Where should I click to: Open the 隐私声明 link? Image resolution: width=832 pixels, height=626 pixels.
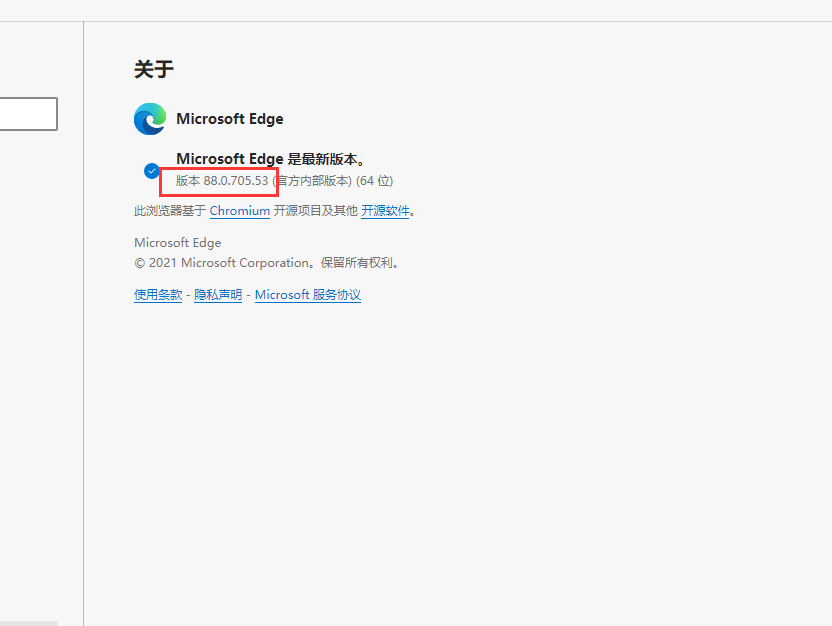click(217, 294)
